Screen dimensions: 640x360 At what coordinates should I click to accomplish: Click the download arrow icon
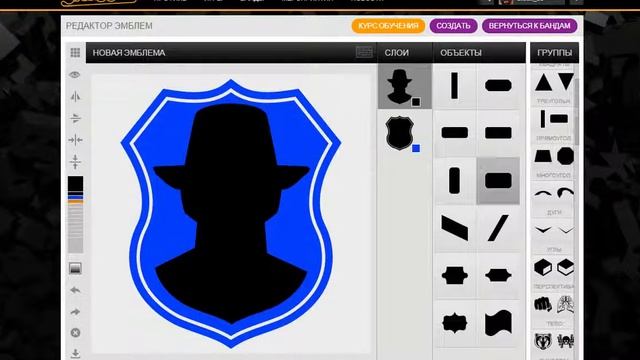(75, 353)
